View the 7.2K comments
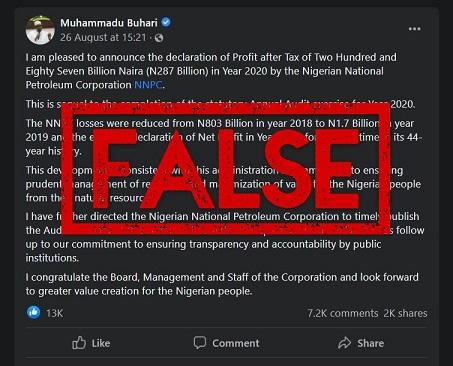 pyautogui.click(x=343, y=313)
